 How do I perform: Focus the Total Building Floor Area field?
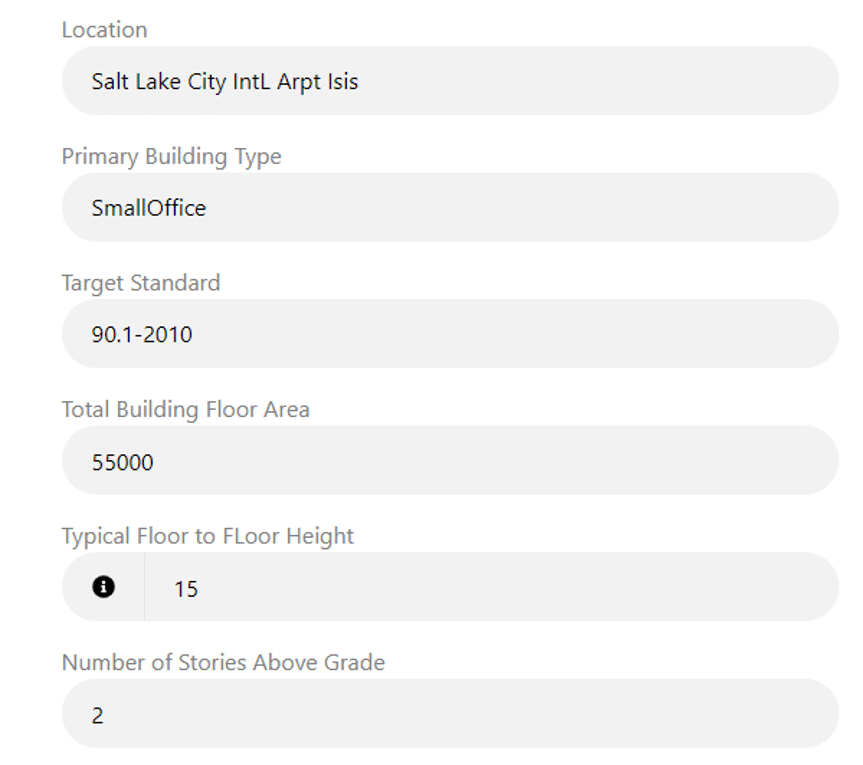450,461
